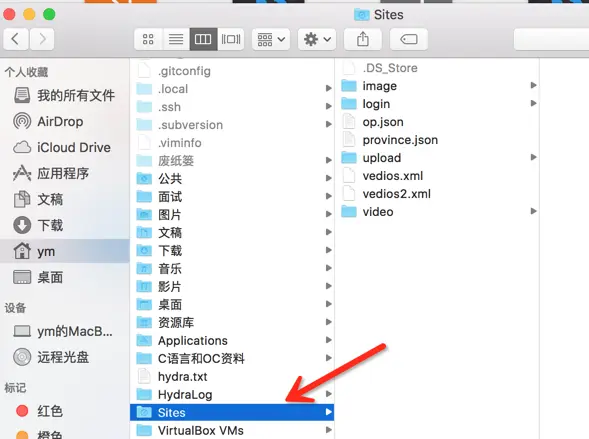589x439 pixels.
Task: Expand the .subversion folder arrow
Action: tap(329, 124)
